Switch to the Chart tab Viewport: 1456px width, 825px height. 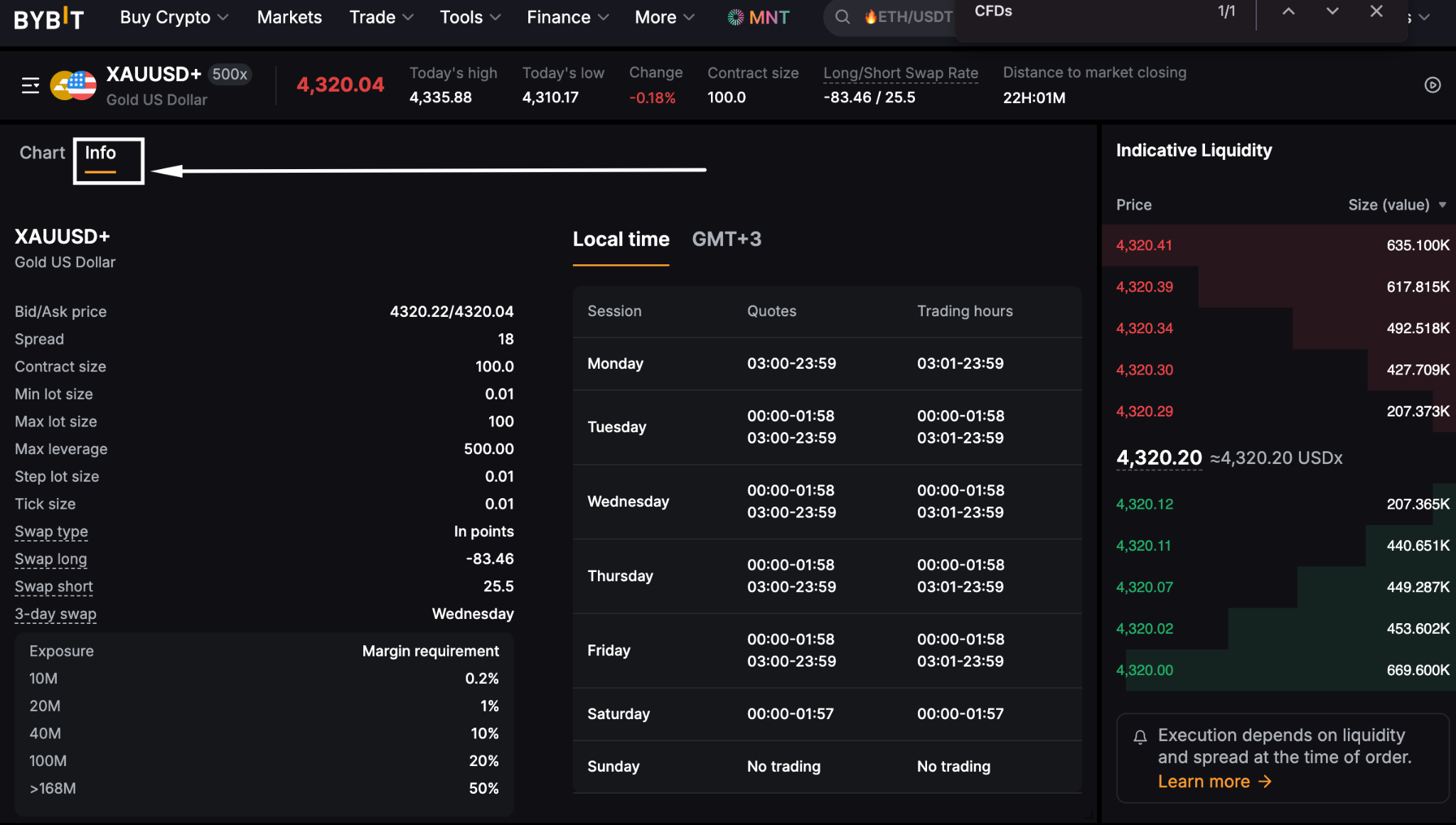pyautogui.click(x=42, y=153)
